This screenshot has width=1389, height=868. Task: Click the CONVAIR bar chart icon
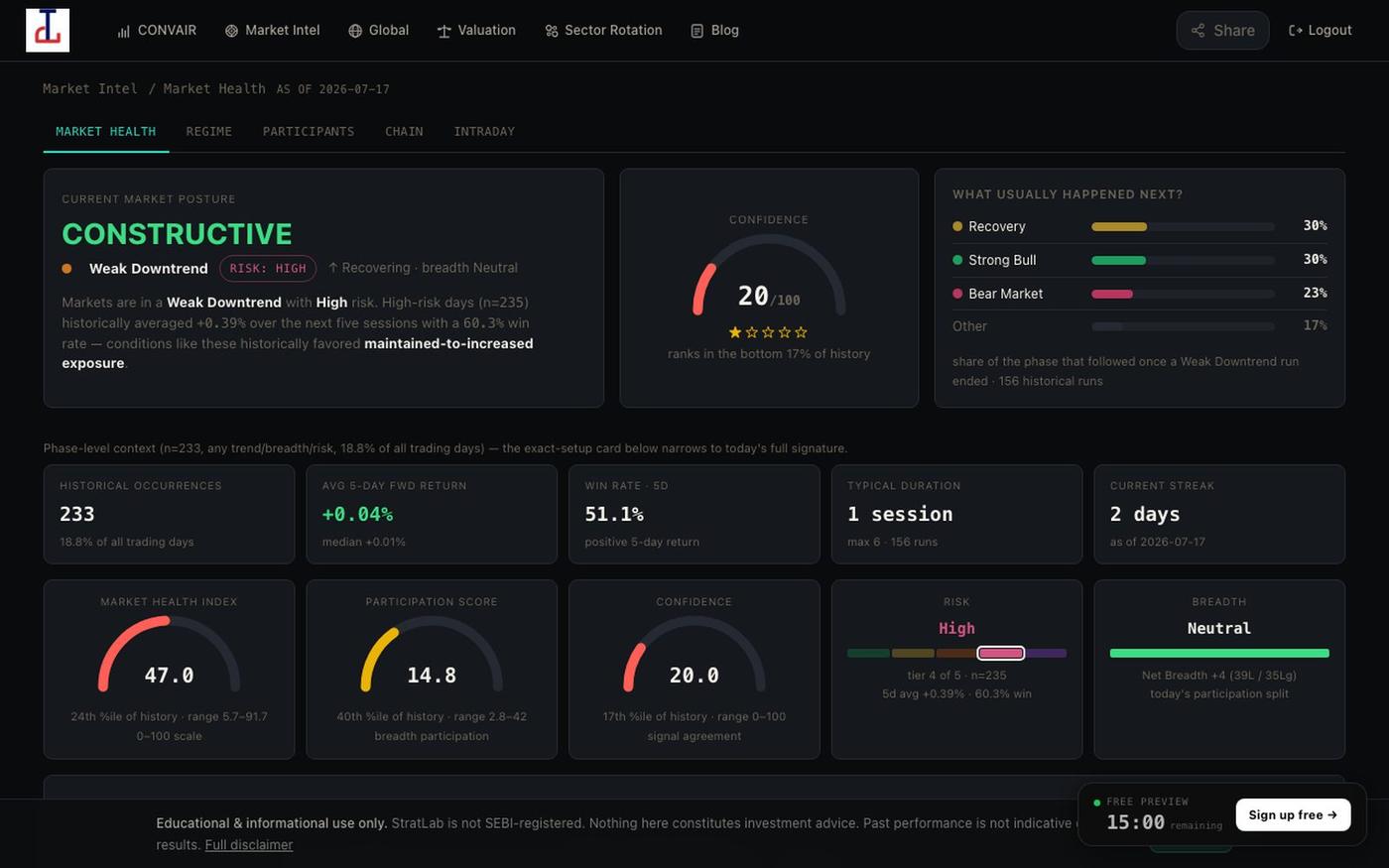coord(124,31)
